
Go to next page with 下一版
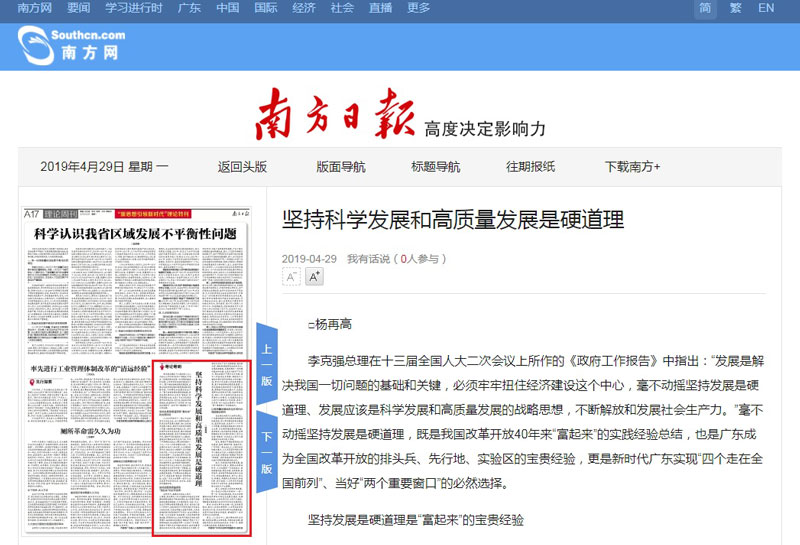click(x=267, y=452)
